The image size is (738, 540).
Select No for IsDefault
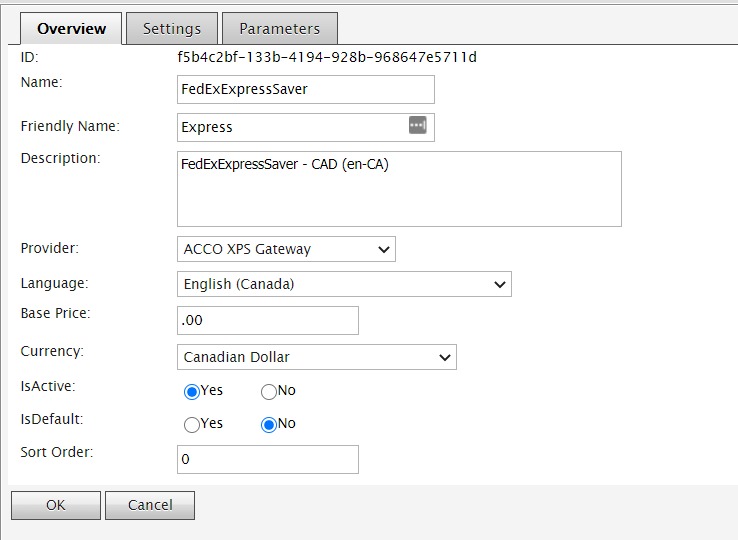click(268, 424)
